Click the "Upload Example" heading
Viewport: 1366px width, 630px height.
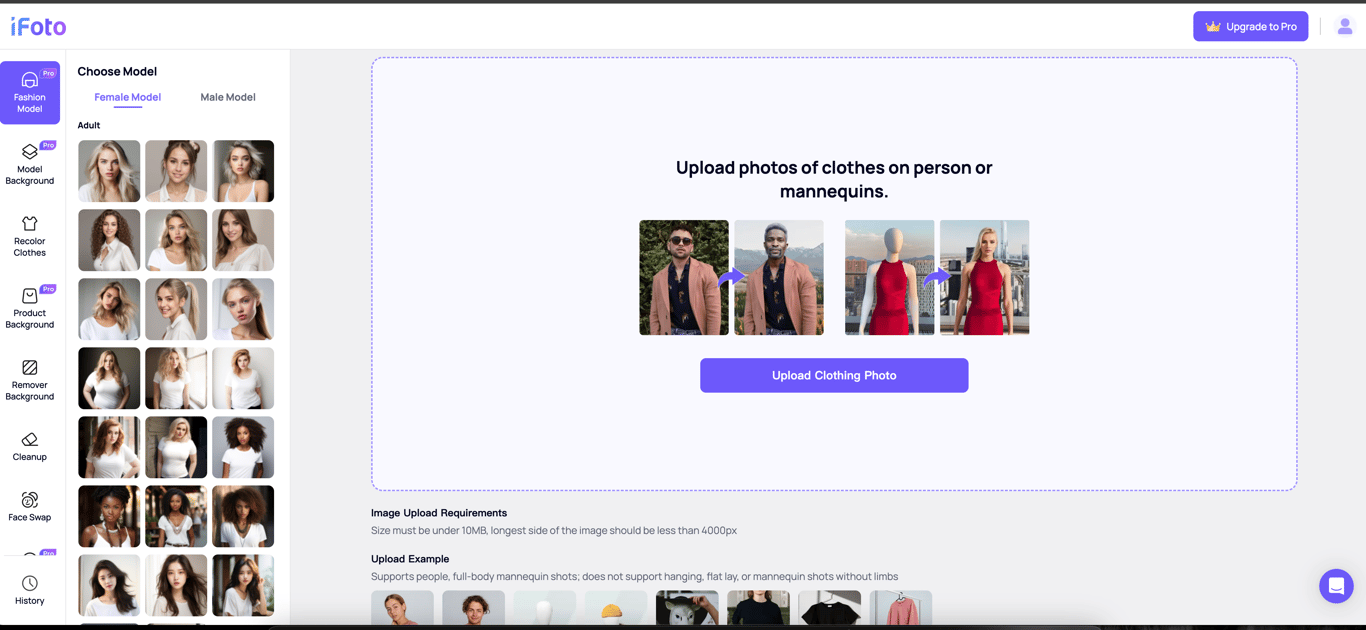pyautogui.click(x=410, y=559)
